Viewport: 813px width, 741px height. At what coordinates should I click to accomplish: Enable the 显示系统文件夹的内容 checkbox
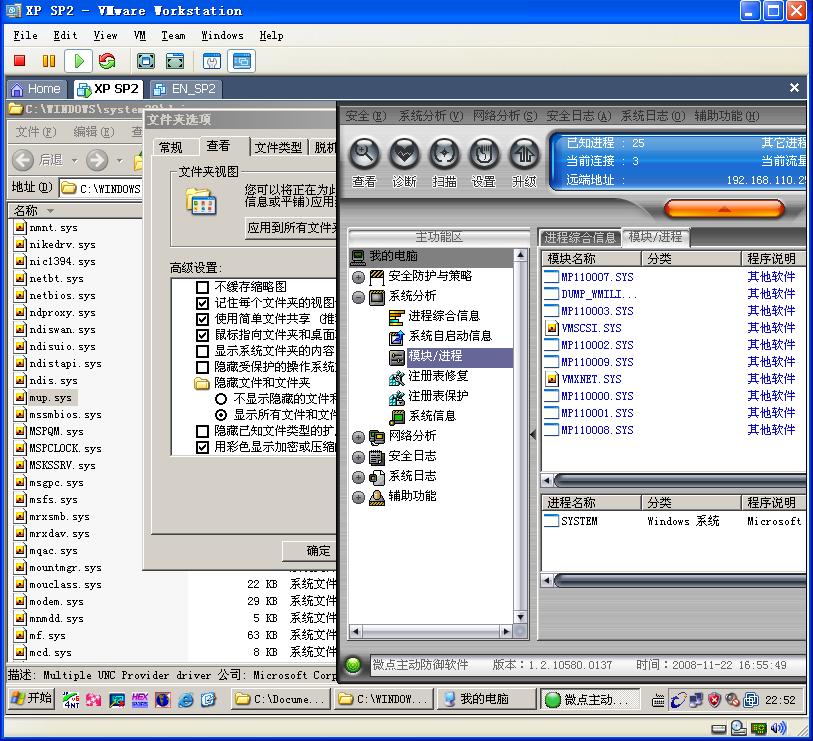203,352
